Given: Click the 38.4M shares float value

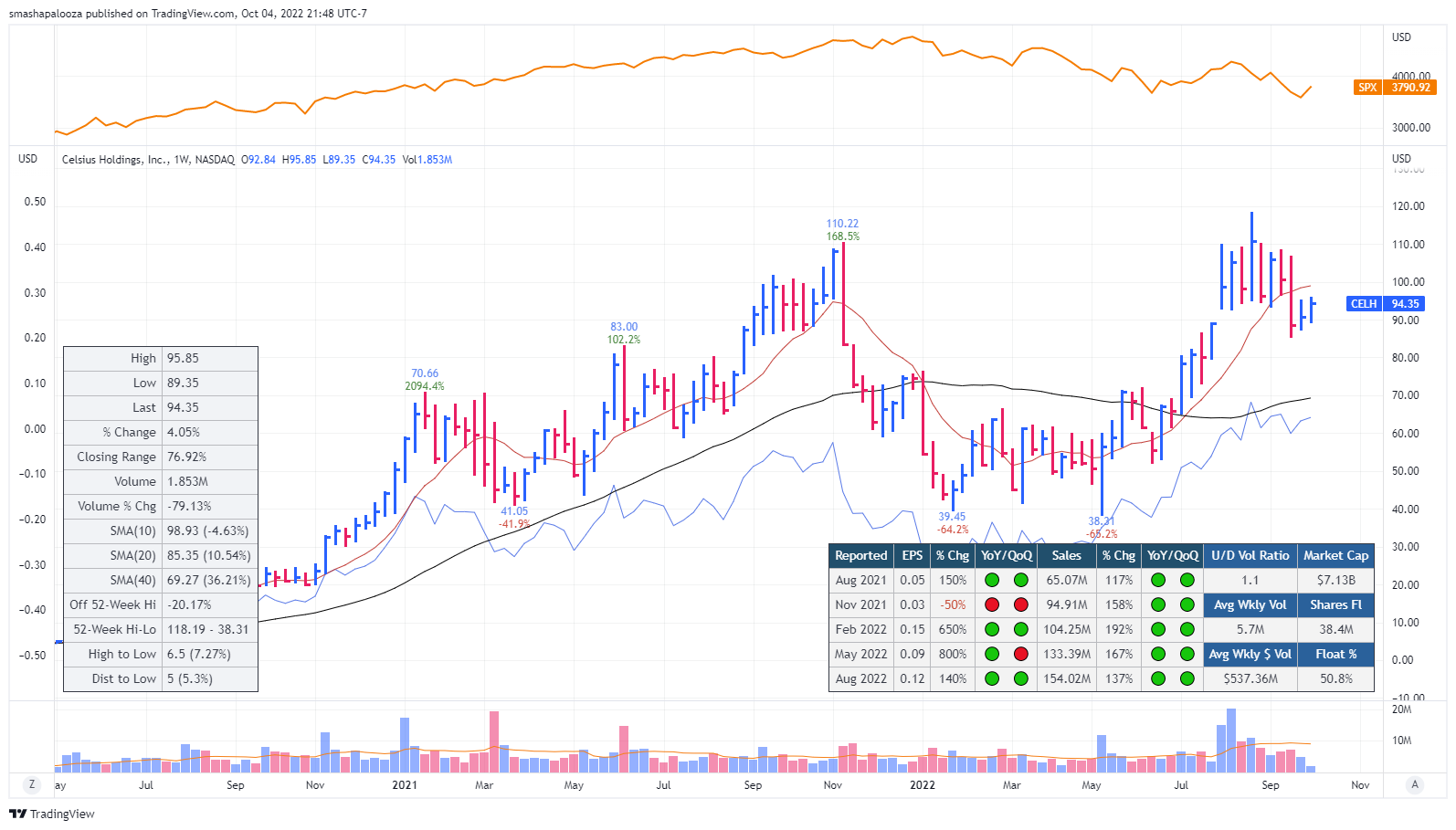Looking at the screenshot, I should tap(1335, 629).
